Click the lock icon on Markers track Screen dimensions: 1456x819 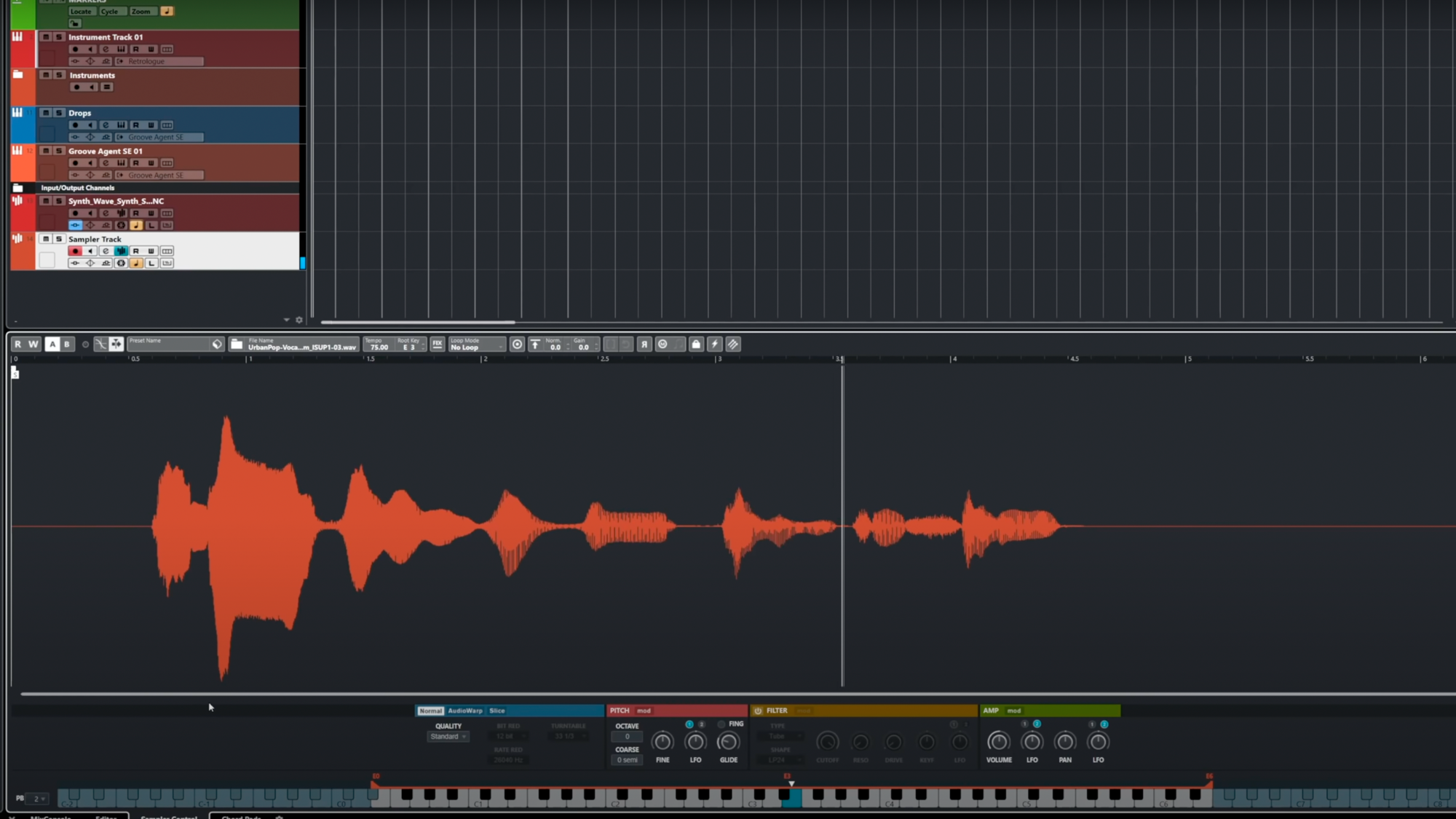coord(74,23)
